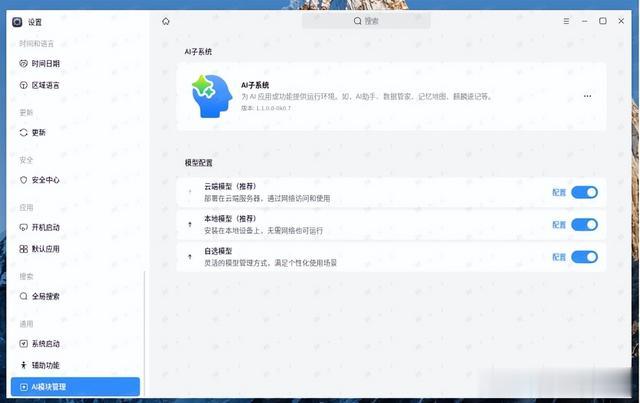The image size is (640, 403).
Task: Click the home icon in top bar
Action: pyautogui.click(x=166, y=21)
